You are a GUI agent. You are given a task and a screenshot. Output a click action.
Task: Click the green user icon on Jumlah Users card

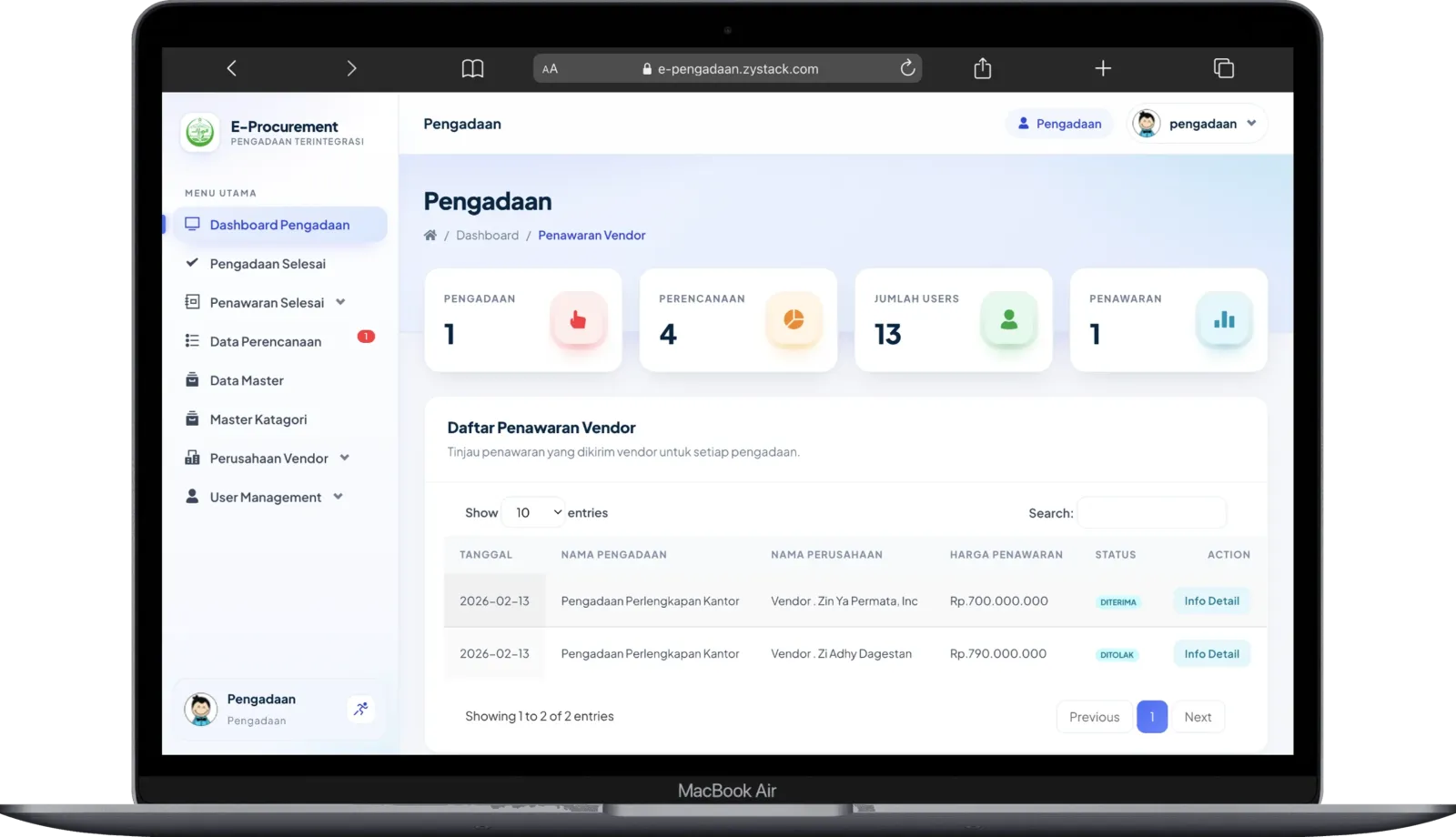(1008, 319)
